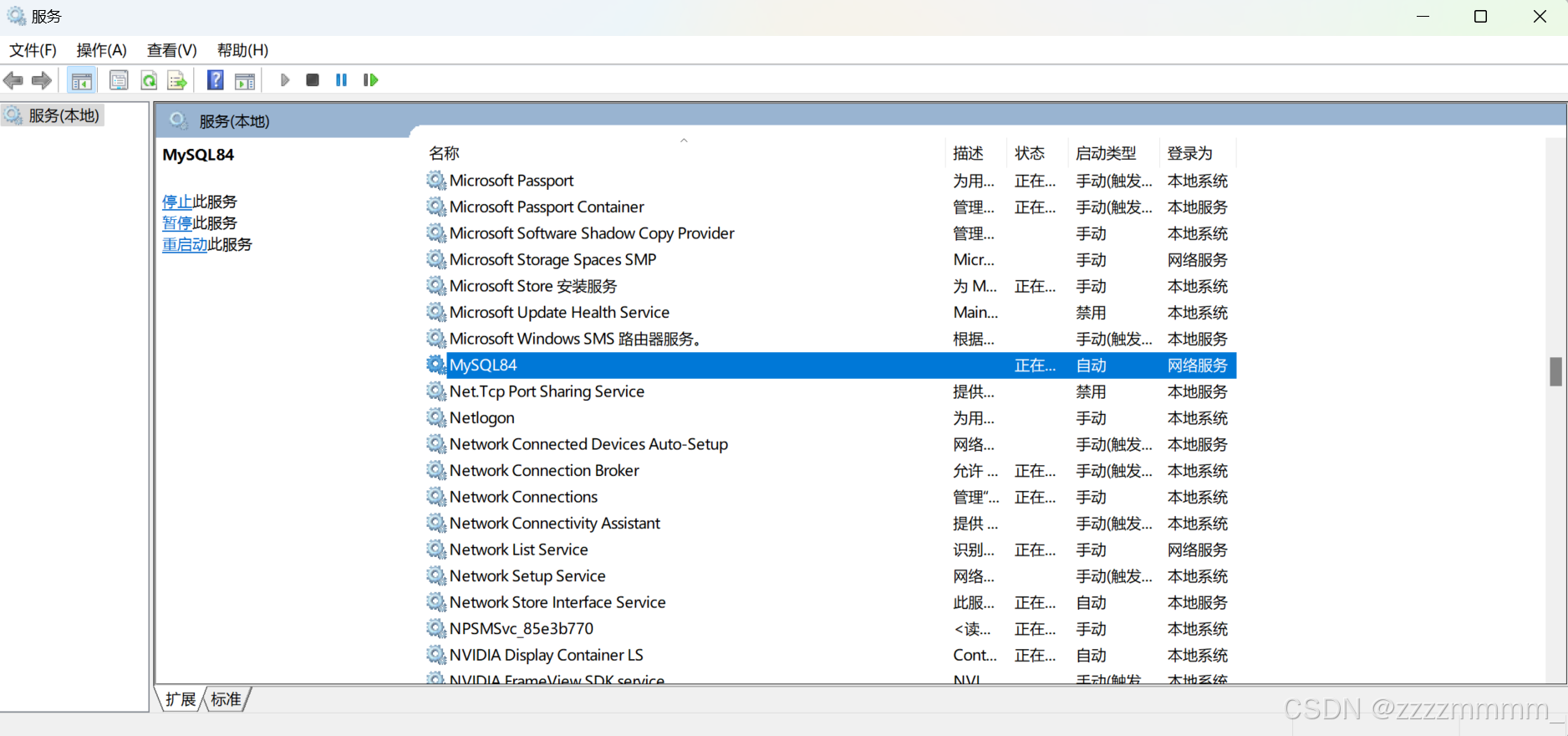1568x736 pixels.
Task: Select the Network Store Interface Service row
Action: click(831, 602)
